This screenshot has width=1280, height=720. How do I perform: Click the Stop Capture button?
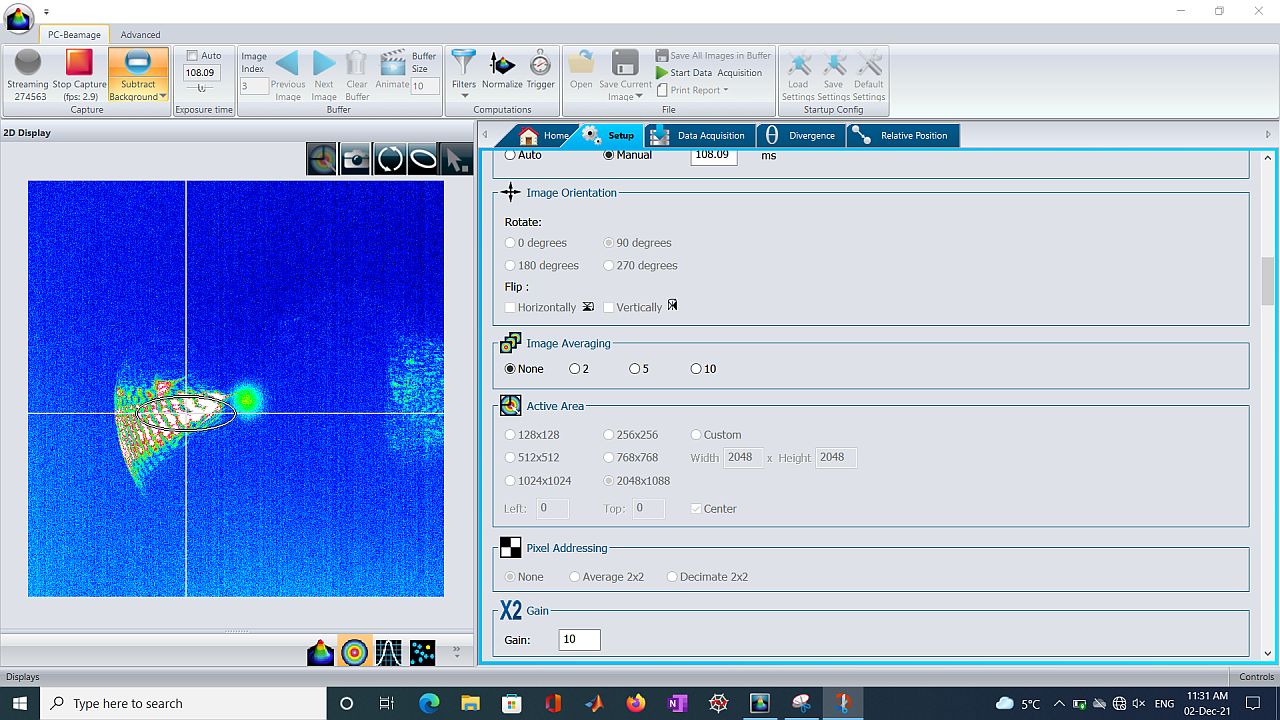(x=79, y=74)
